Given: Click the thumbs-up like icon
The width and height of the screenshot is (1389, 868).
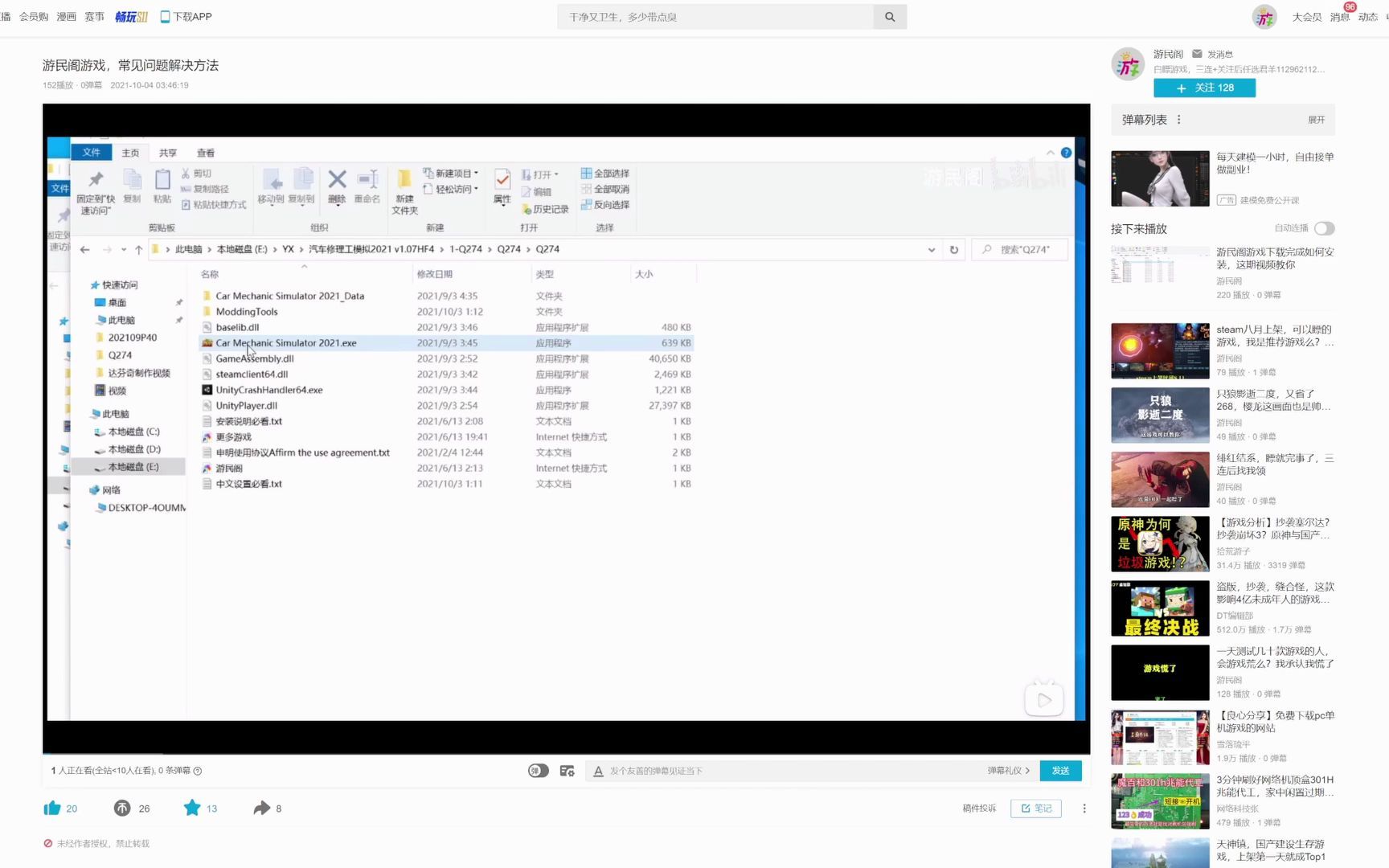Looking at the screenshot, I should (52, 808).
